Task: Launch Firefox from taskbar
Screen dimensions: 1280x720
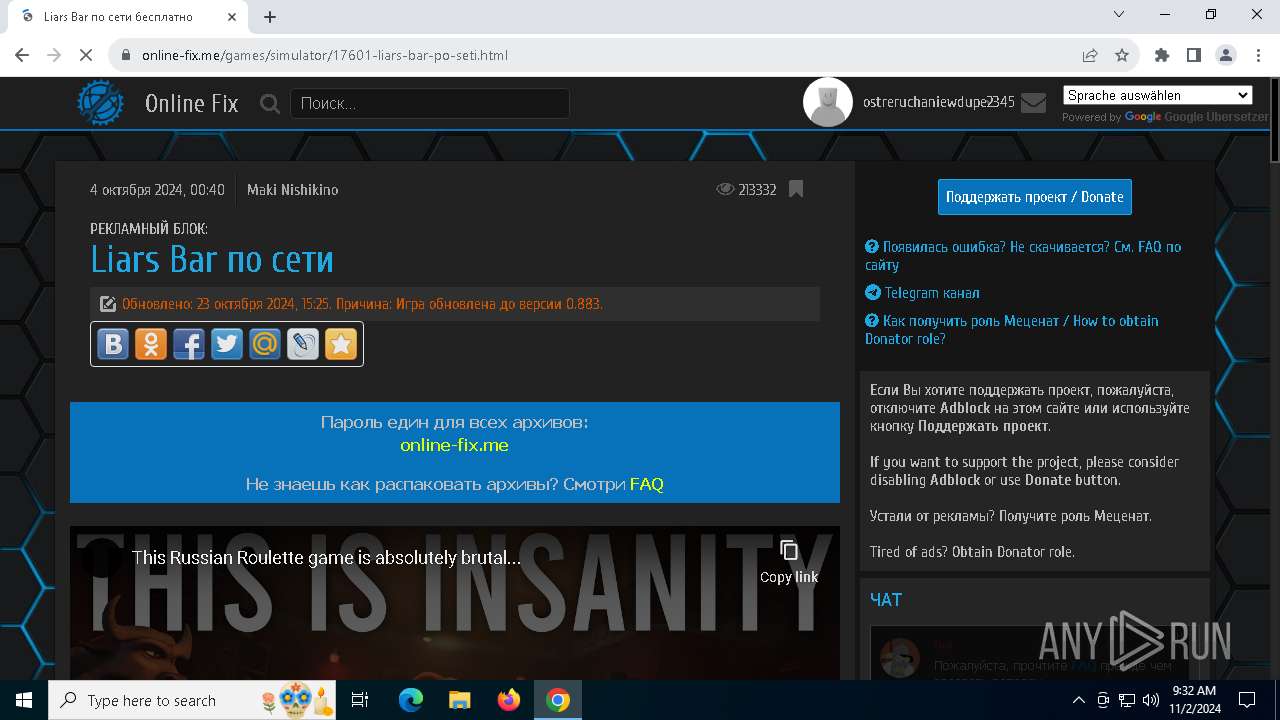Action: 509,700
